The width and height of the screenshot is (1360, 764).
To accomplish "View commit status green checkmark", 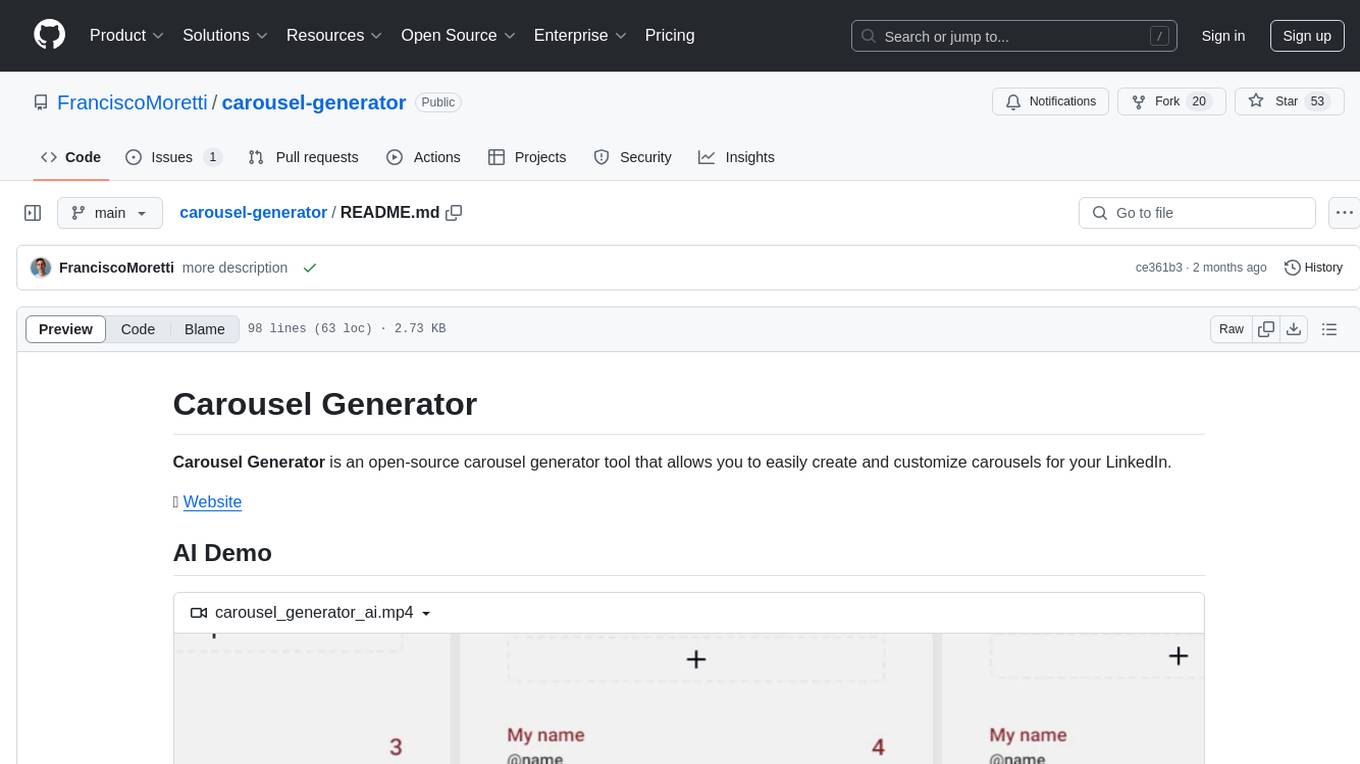I will (310, 268).
